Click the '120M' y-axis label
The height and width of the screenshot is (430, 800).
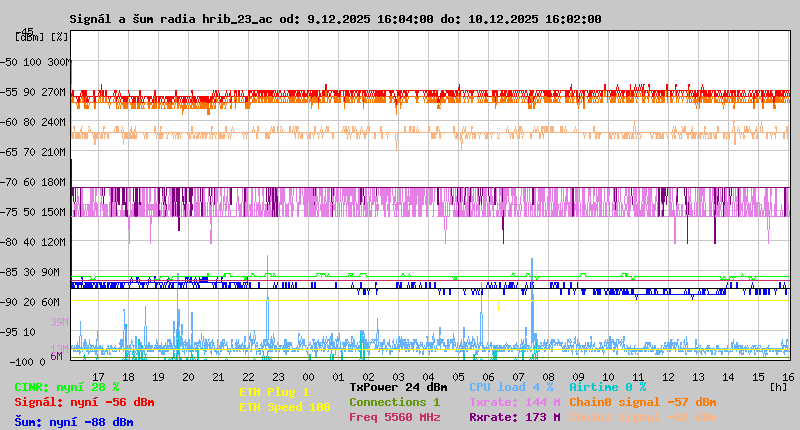coord(56,242)
